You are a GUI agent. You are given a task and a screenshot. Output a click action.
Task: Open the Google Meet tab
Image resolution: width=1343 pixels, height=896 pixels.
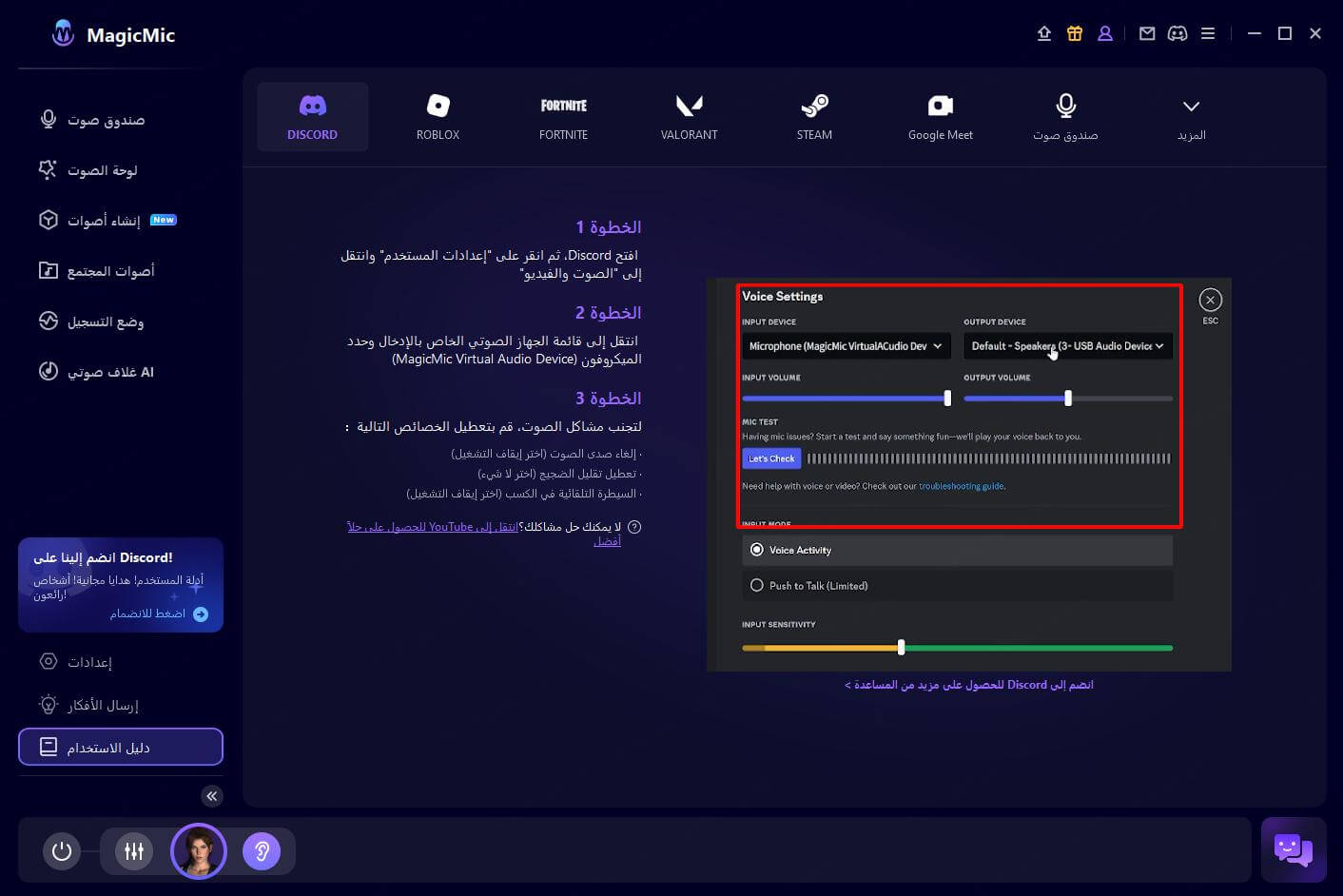click(940, 117)
